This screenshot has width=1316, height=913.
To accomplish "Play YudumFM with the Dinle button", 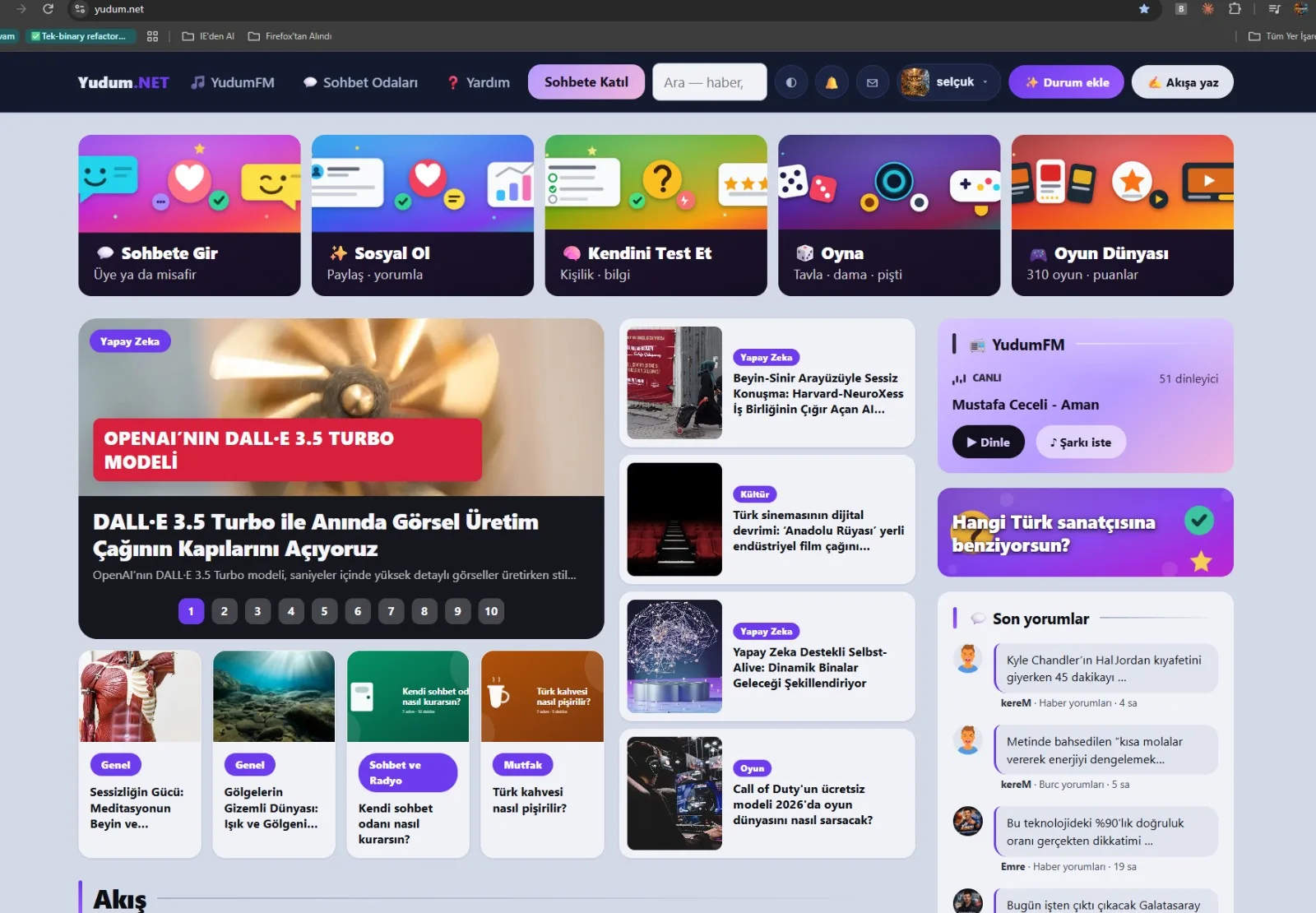I will point(989,442).
